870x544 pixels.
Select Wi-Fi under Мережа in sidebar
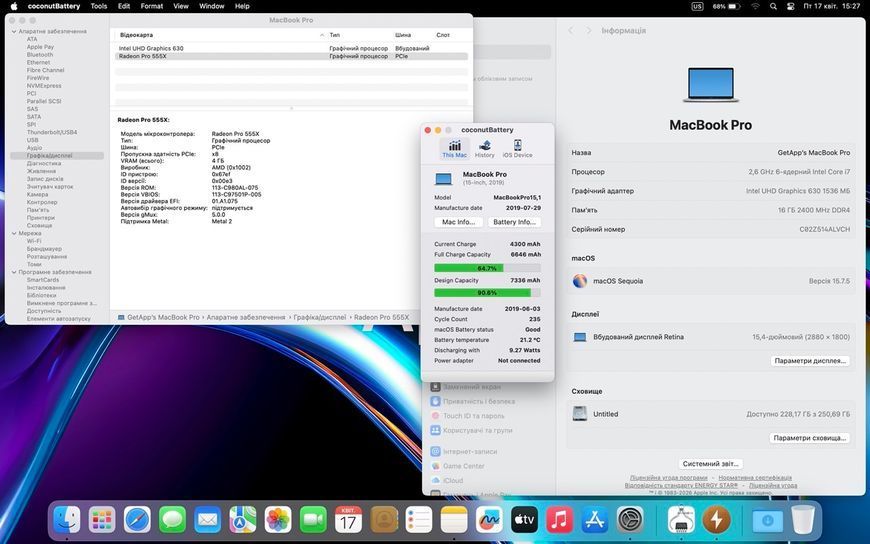coord(34,241)
